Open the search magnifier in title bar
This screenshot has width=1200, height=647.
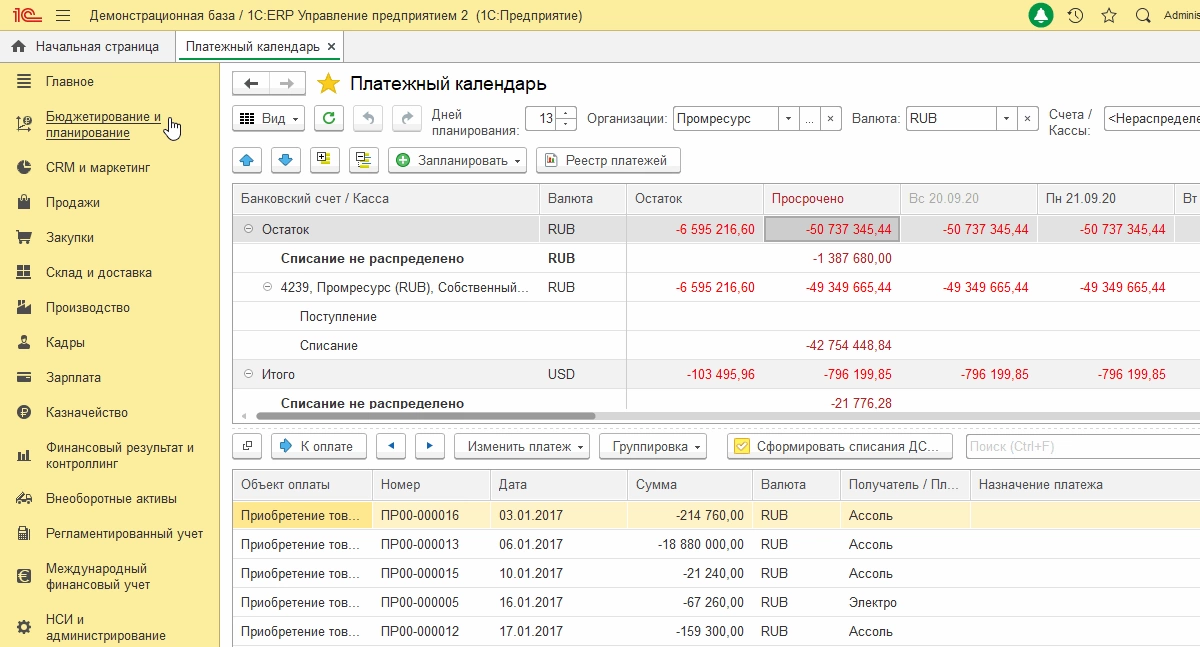pos(1143,16)
